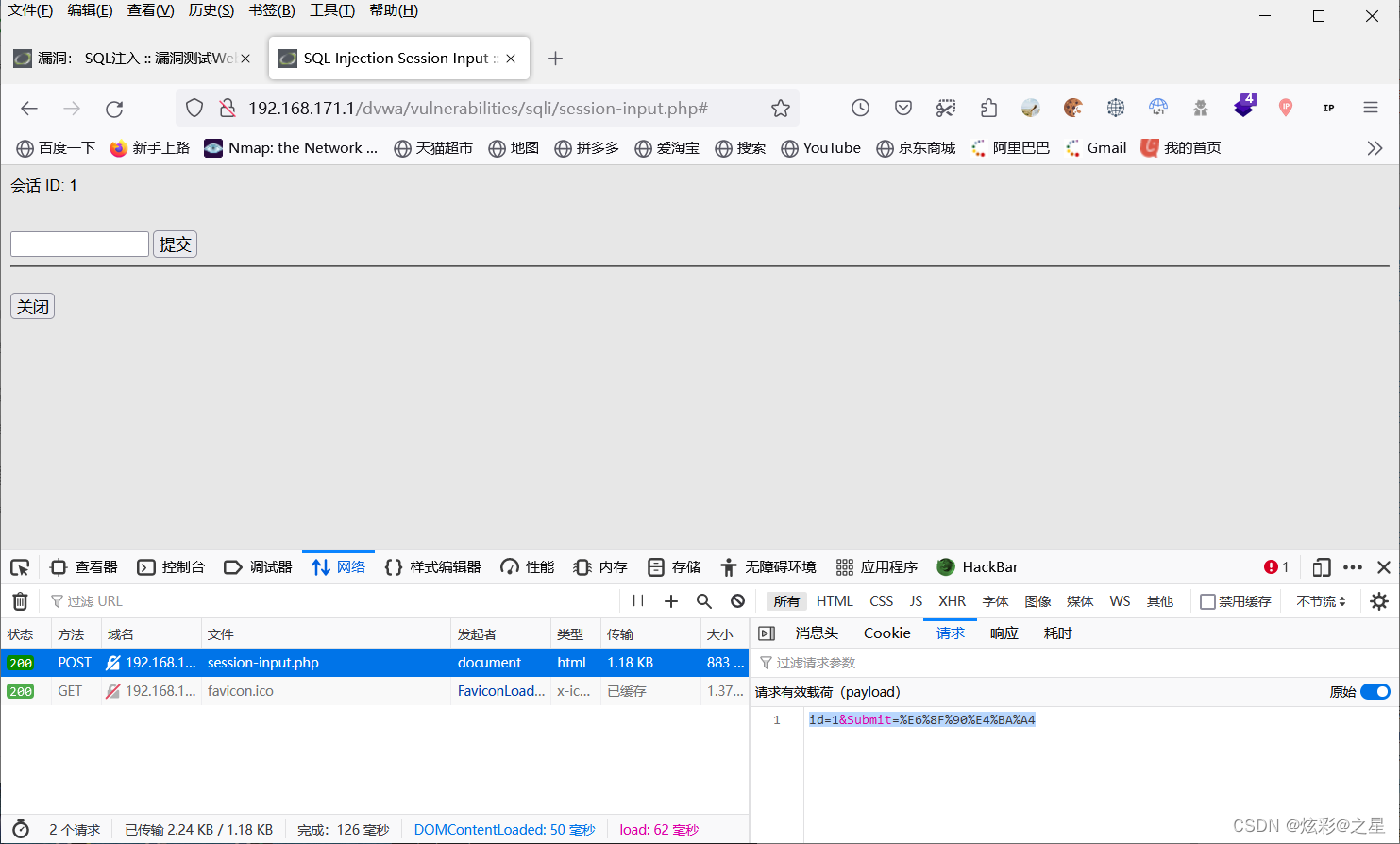Viewport: 1400px width, 844px height.
Task: Open the Cookie tab in request details
Action: [887, 633]
